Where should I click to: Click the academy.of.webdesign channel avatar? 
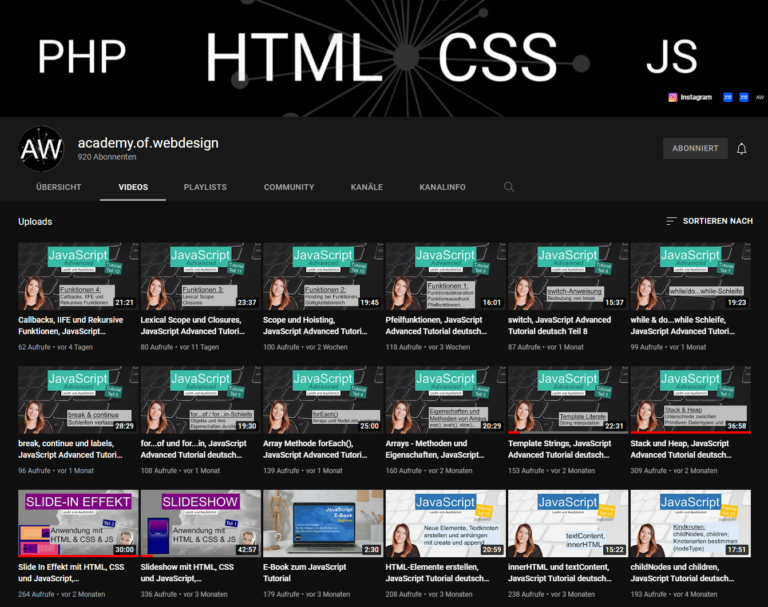coord(41,149)
